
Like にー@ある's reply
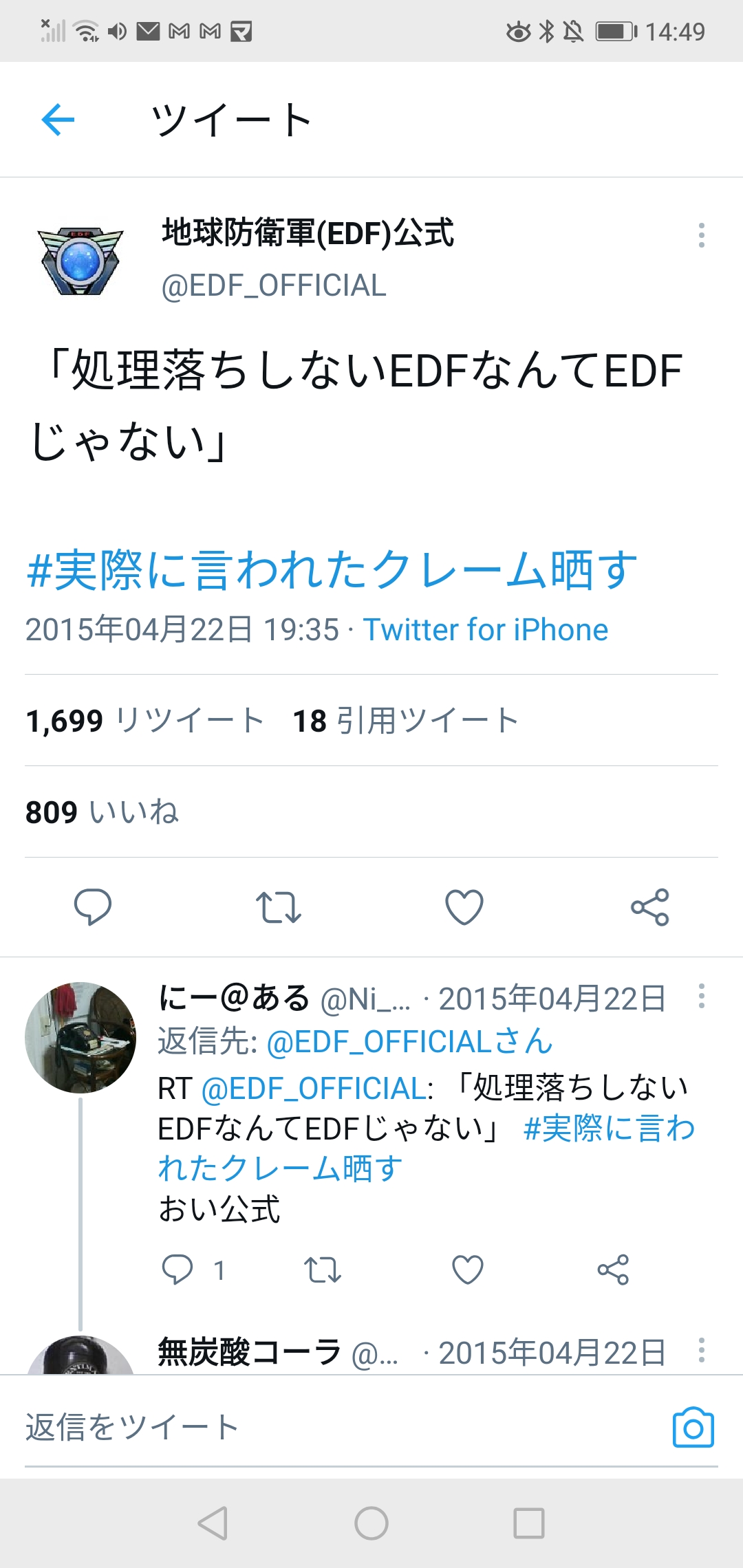click(468, 1270)
